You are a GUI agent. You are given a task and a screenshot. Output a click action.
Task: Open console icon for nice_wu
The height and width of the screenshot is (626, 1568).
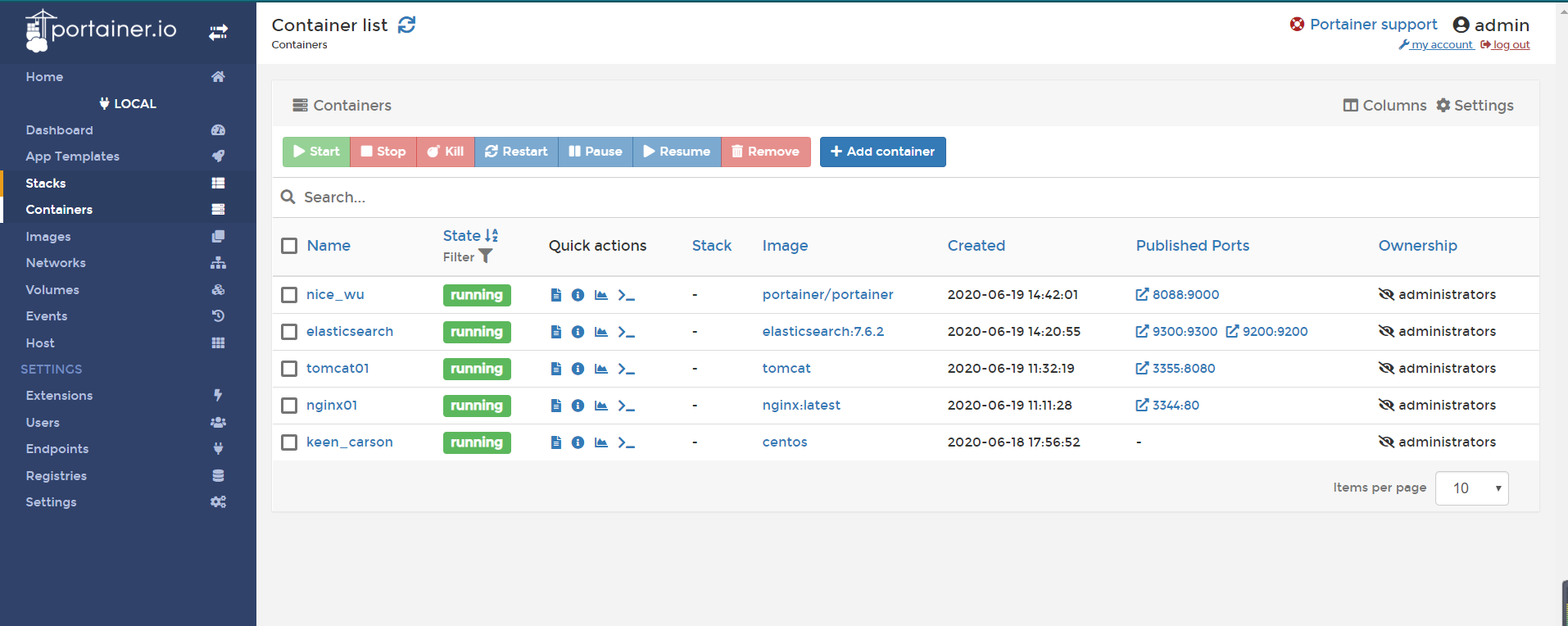tap(626, 295)
